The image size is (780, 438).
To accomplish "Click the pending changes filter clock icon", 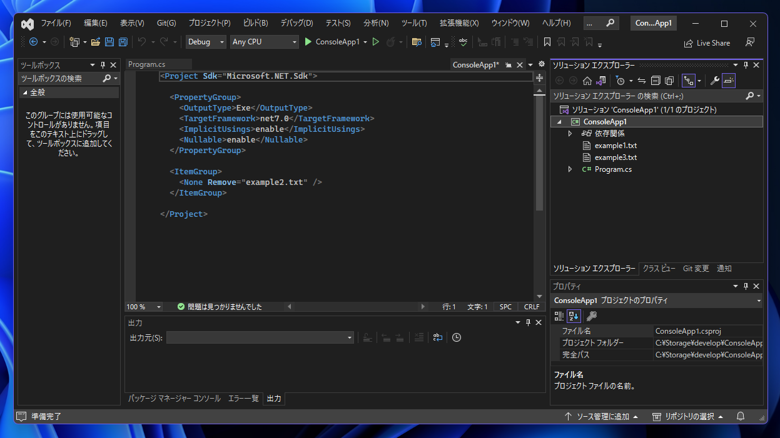I will tap(620, 81).
